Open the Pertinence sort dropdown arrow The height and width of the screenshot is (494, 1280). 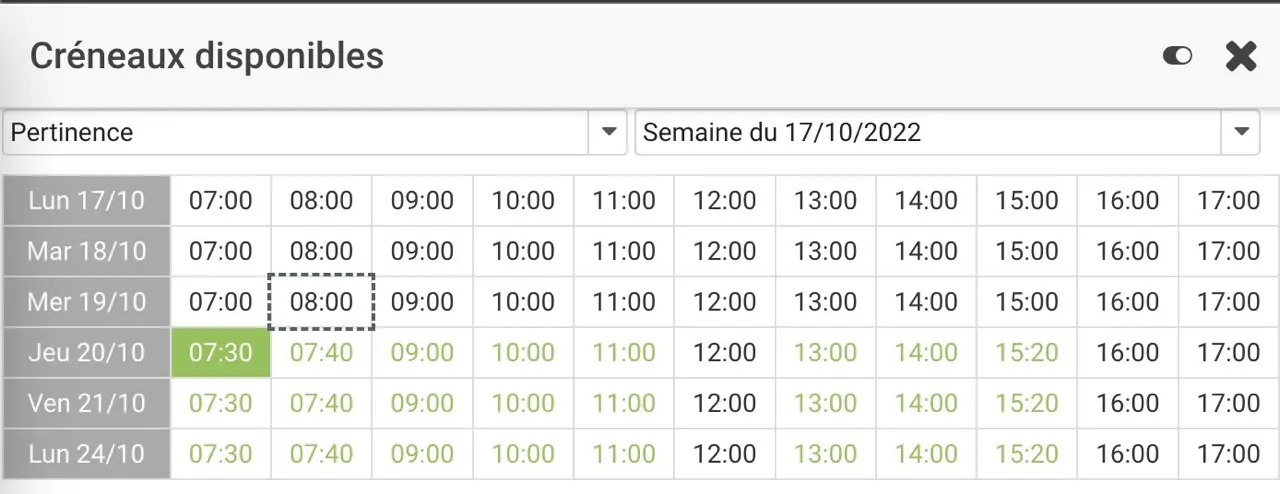[608, 132]
